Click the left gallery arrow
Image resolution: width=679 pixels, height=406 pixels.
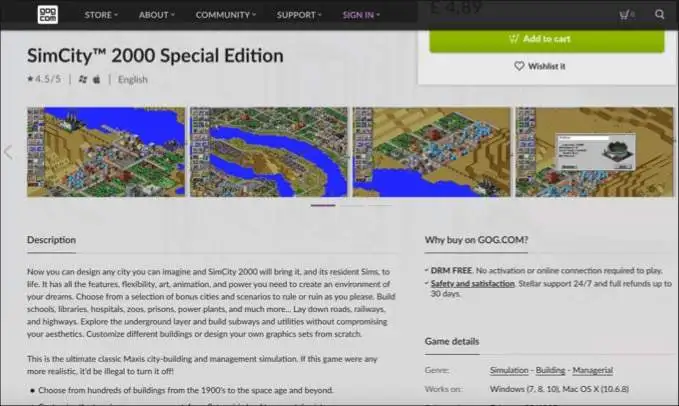click(8, 152)
